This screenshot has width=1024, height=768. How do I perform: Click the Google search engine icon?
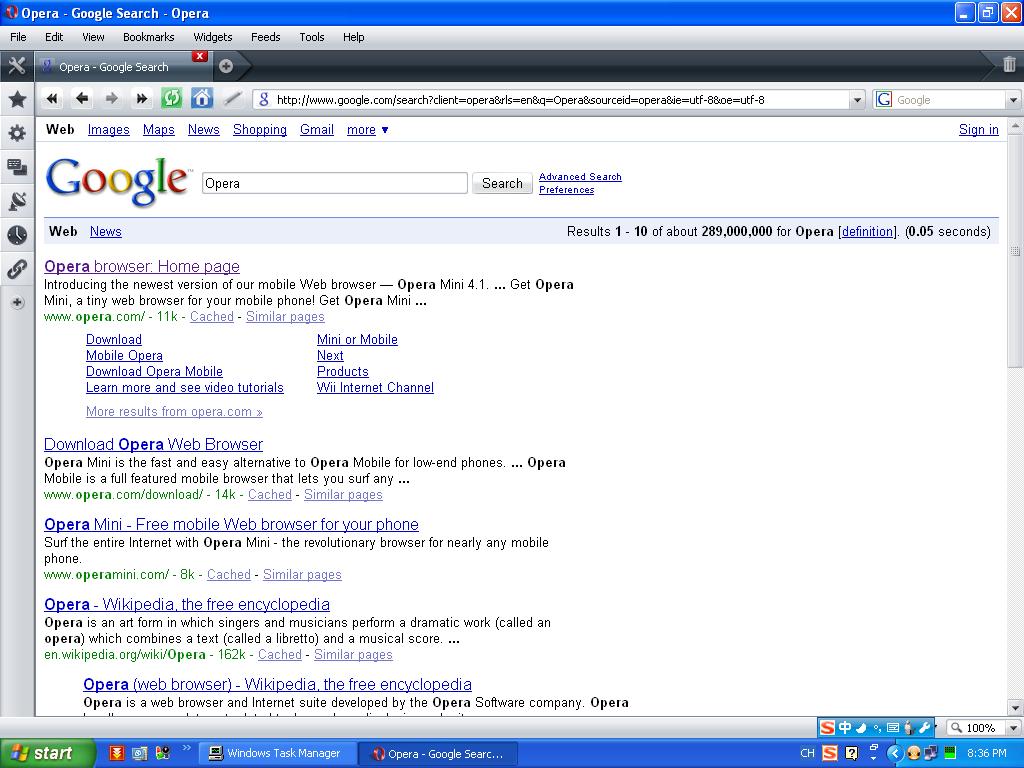click(884, 99)
